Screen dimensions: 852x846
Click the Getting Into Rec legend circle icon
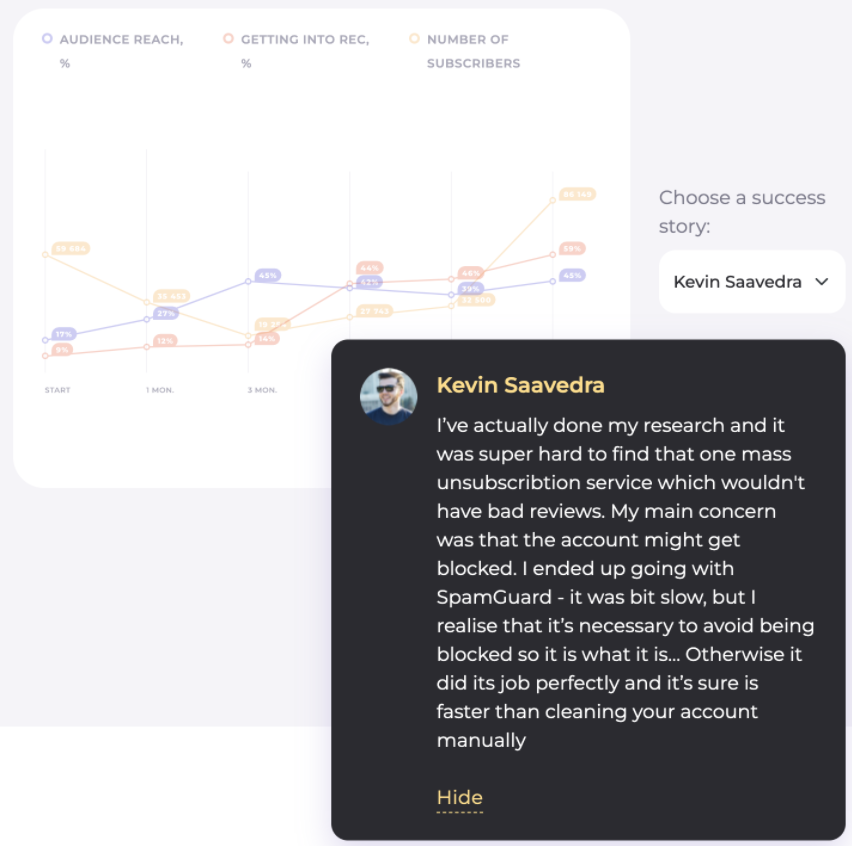pos(229,39)
